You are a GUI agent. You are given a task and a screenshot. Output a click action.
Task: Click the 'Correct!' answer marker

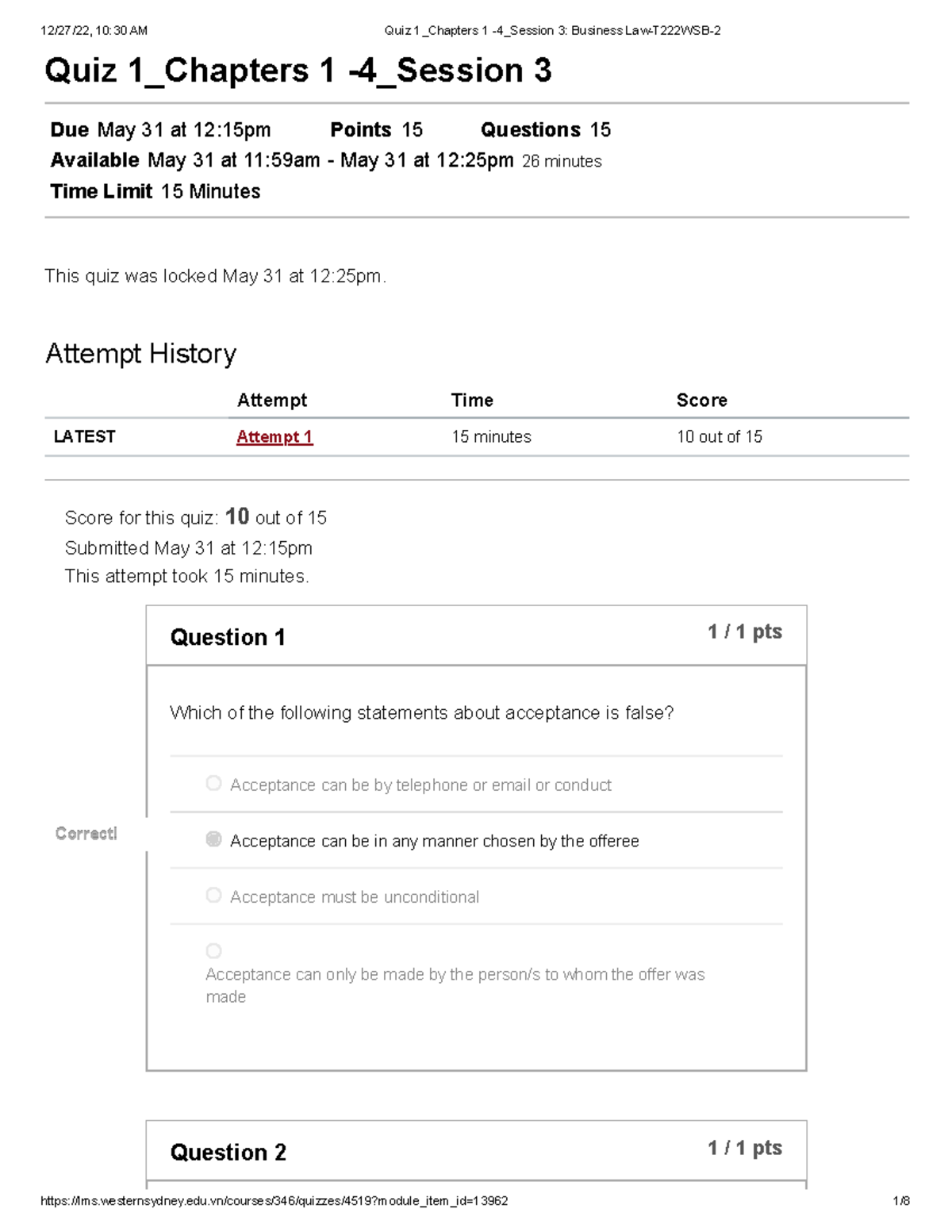click(x=86, y=833)
